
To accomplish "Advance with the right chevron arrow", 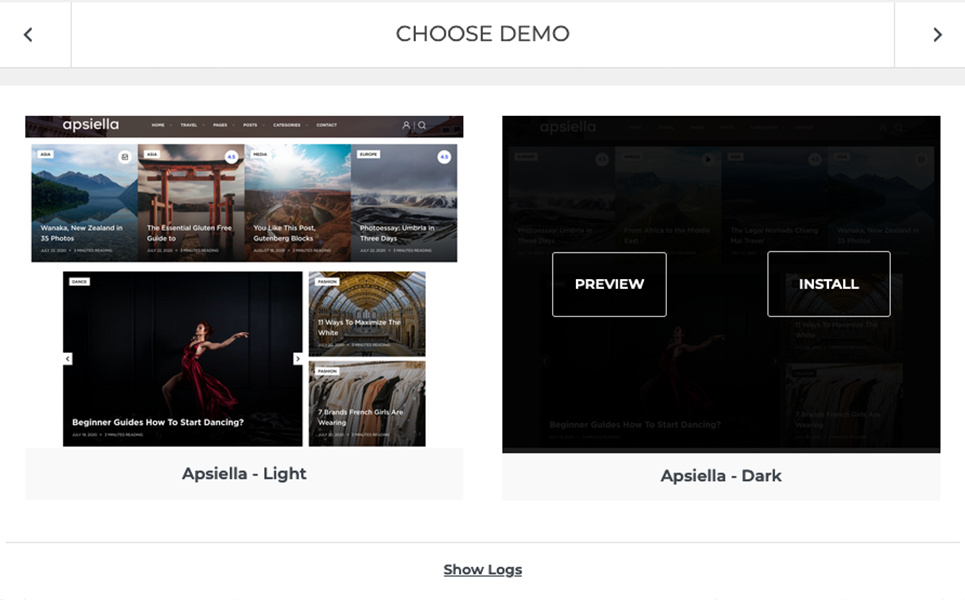I will point(937,34).
